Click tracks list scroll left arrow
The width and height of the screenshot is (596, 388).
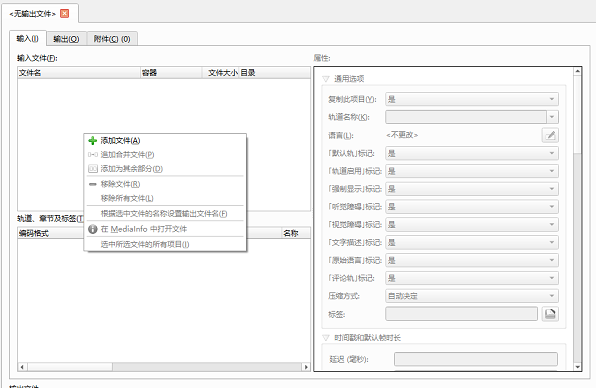pos(22,367)
